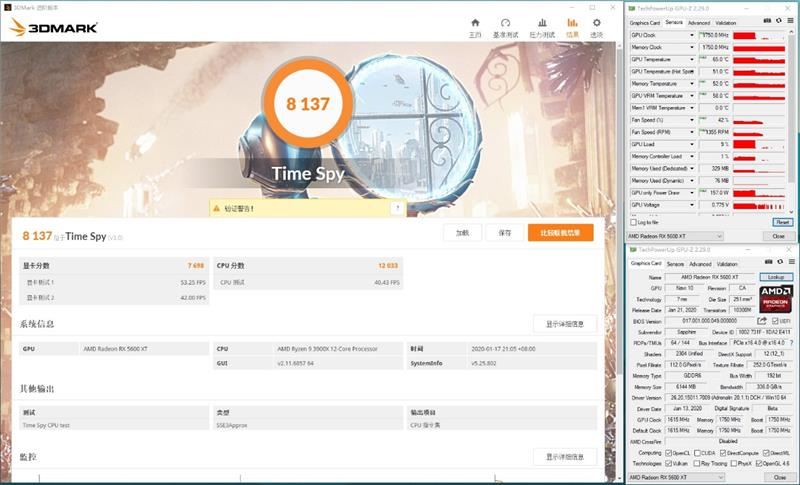Click scroll-down arrow of Sensors list
Screen dimensions: 800x485
(791, 212)
